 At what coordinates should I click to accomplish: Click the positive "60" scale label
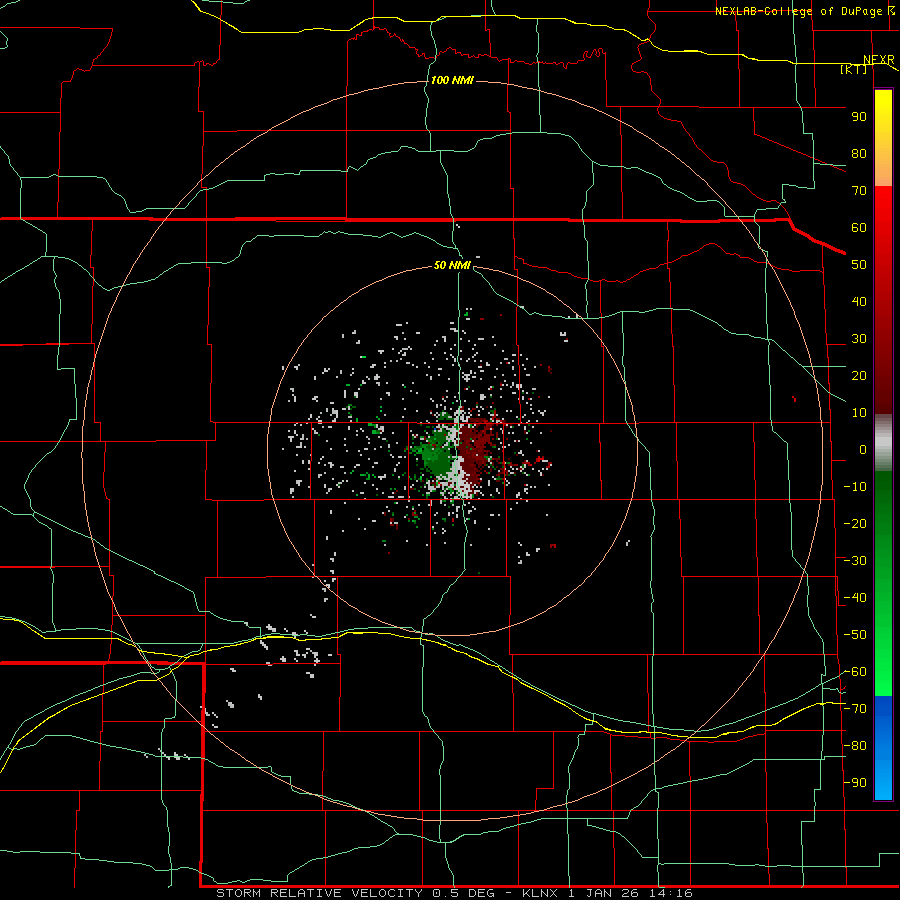tap(859, 228)
